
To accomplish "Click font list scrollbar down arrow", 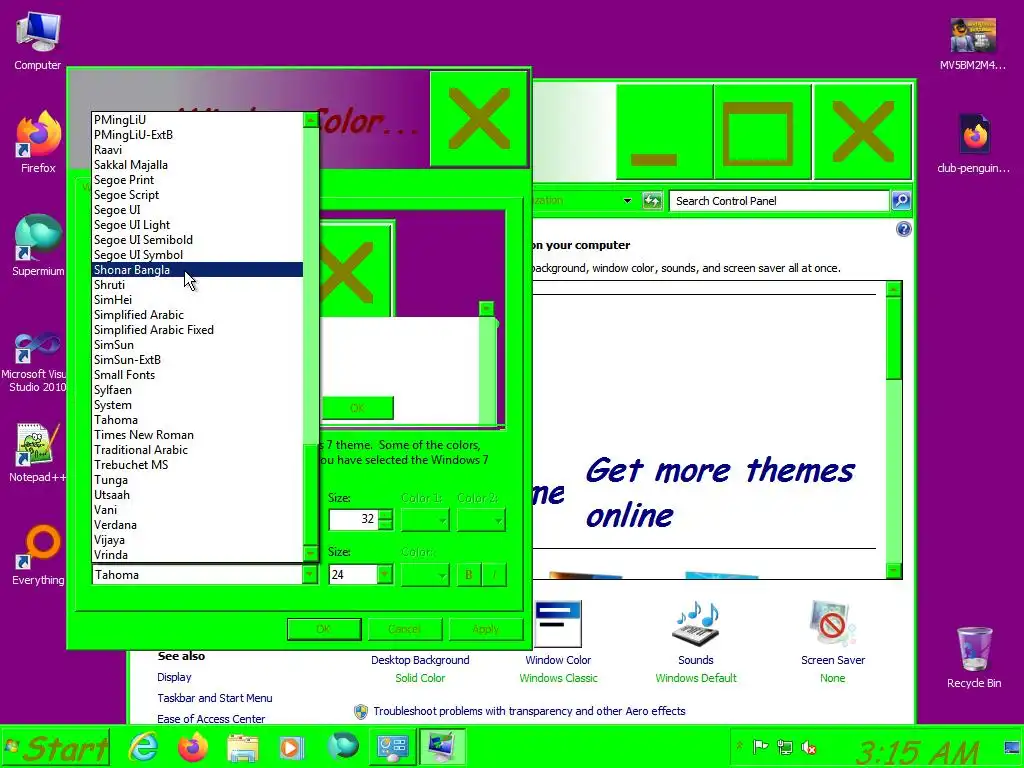I will coord(310,554).
